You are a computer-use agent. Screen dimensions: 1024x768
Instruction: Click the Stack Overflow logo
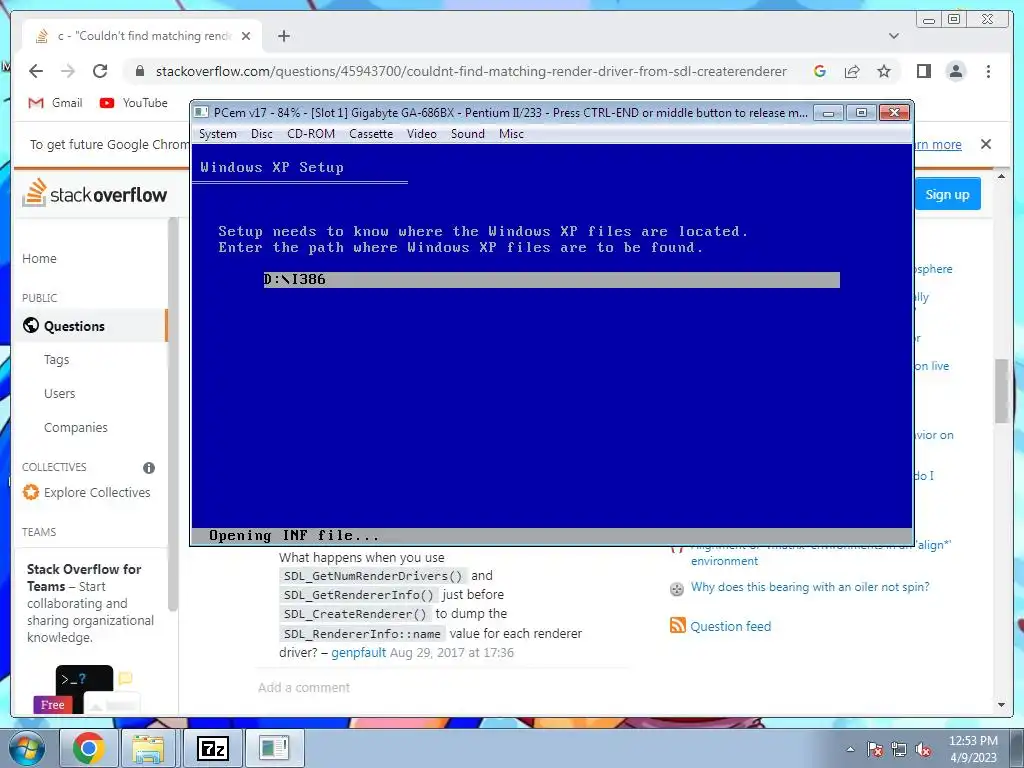(95, 193)
